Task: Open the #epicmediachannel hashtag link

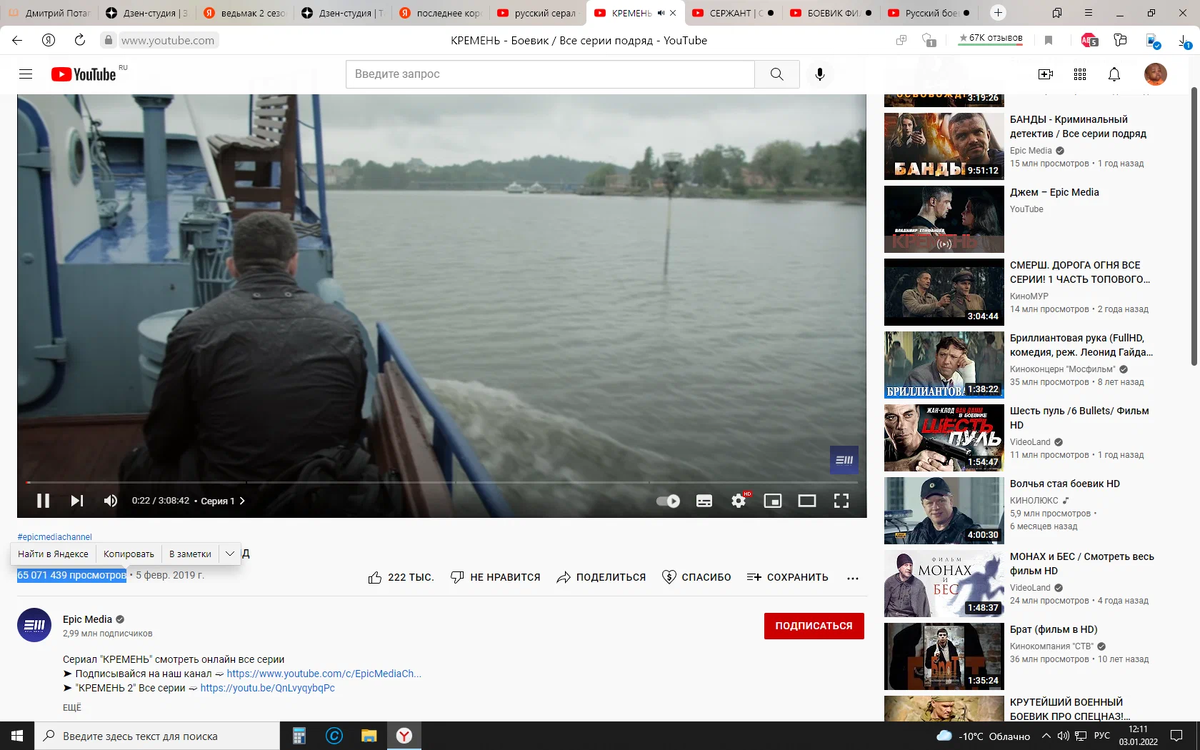Action: pos(54,537)
